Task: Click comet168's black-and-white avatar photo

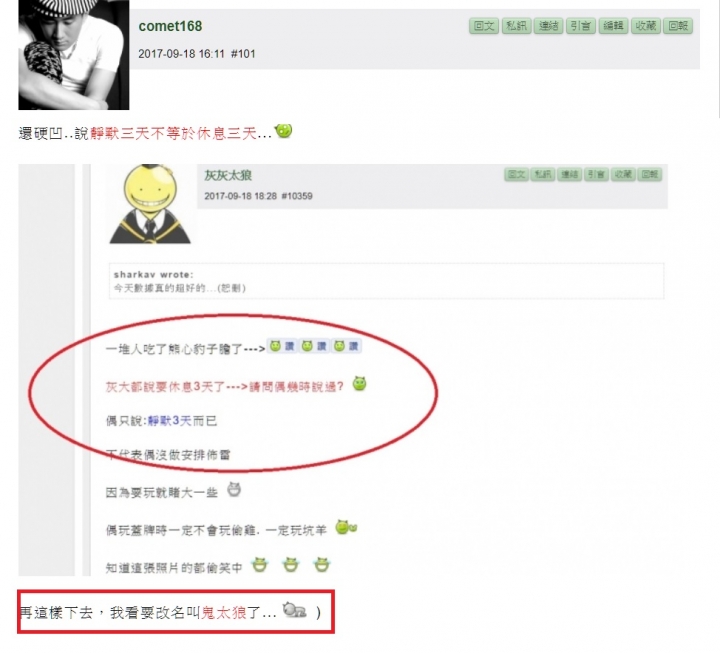Action: point(73,55)
